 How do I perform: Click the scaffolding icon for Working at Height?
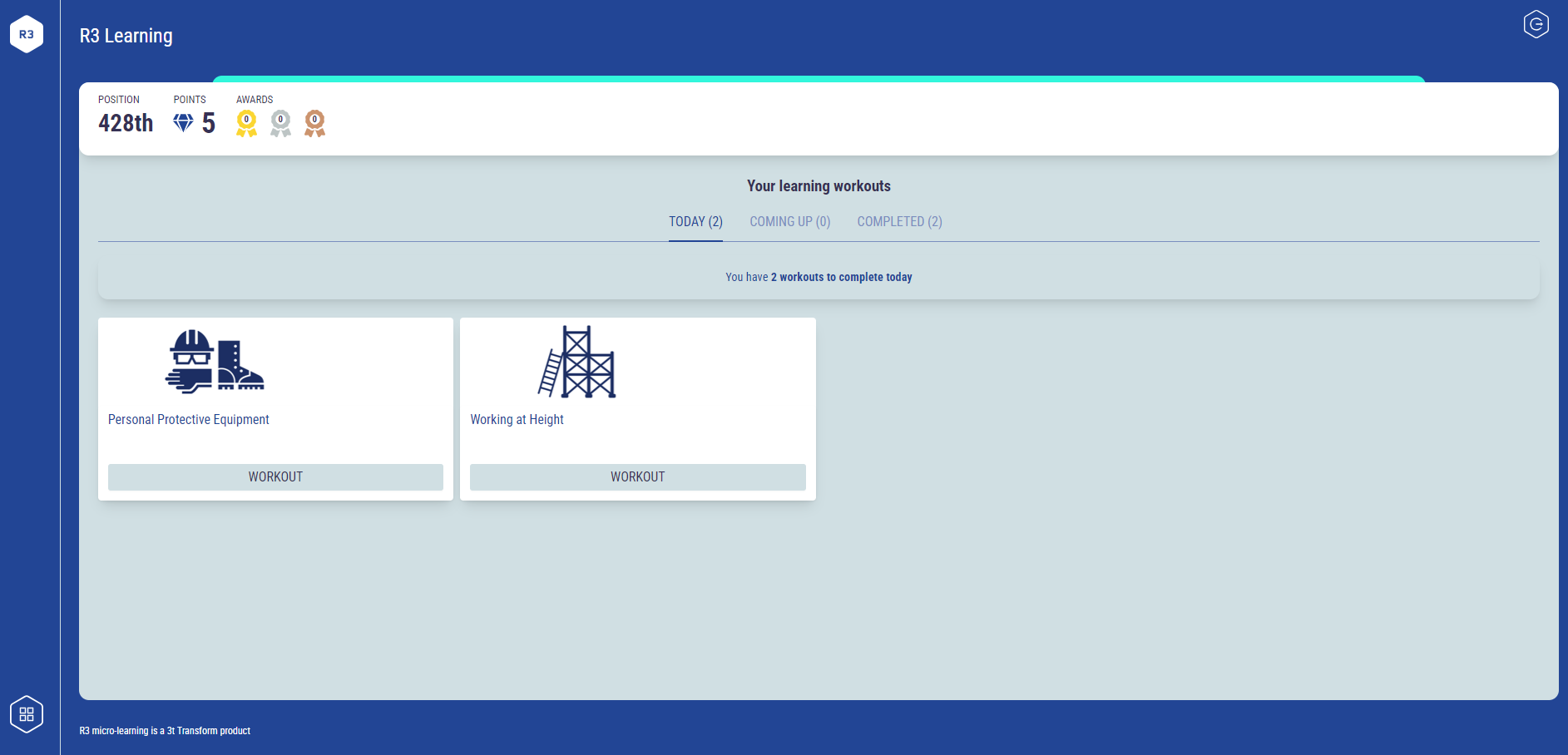pos(577,362)
